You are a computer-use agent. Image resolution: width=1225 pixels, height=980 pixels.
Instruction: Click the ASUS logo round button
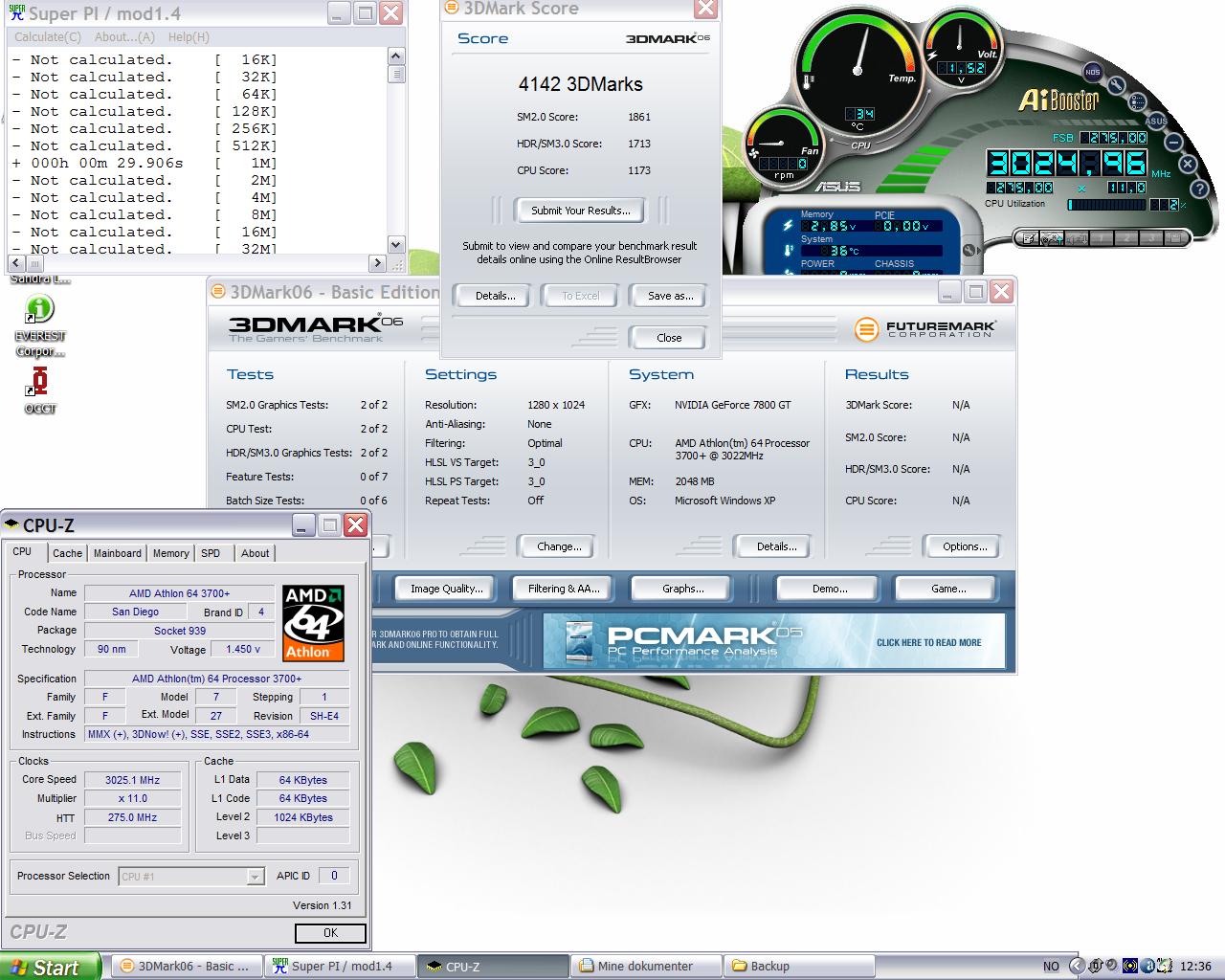pos(1156,121)
